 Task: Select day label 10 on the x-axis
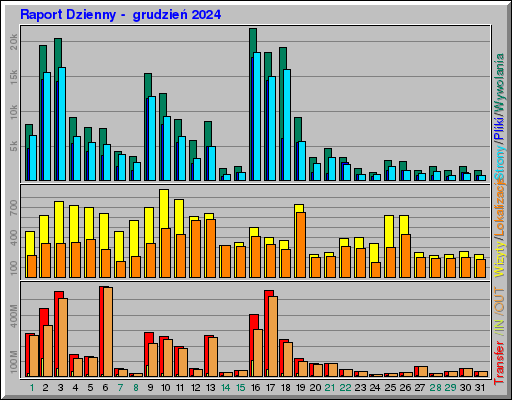pyautogui.click(x=165, y=388)
